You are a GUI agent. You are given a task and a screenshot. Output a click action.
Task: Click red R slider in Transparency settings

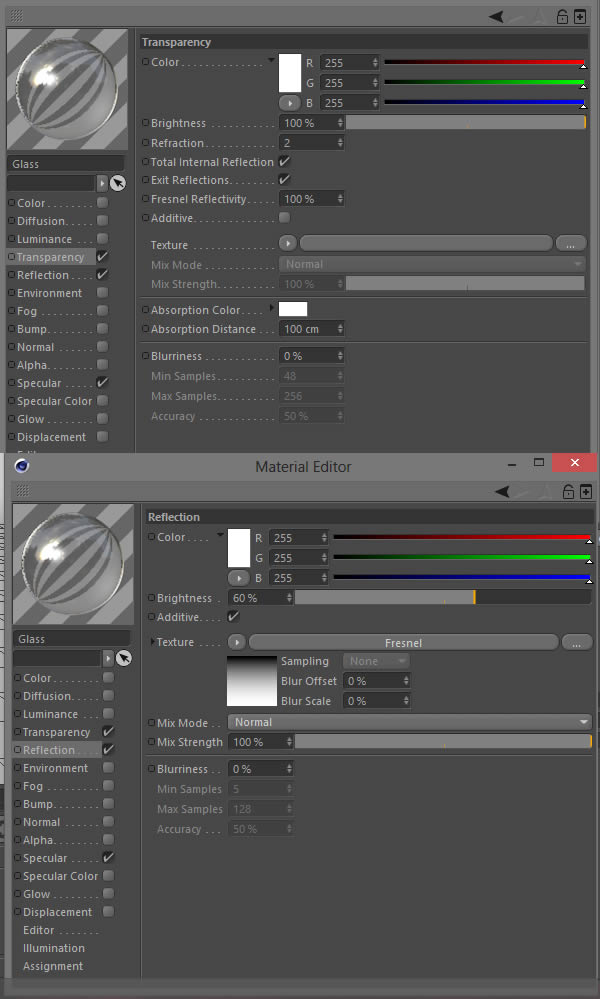tap(484, 62)
